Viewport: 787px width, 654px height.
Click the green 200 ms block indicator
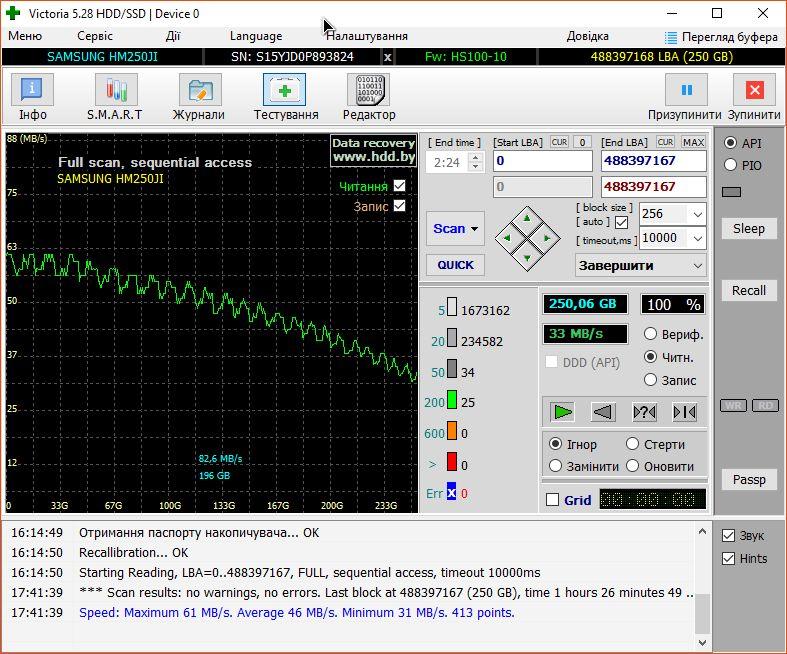tap(452, 400)
